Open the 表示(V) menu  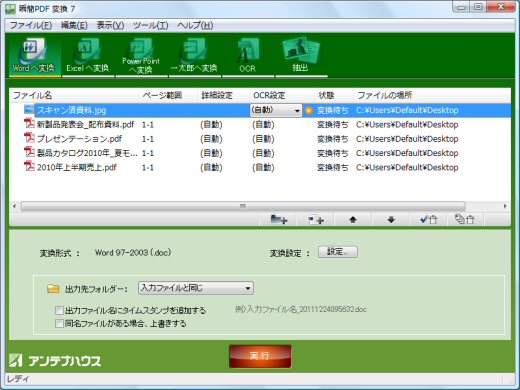(110, 25)
